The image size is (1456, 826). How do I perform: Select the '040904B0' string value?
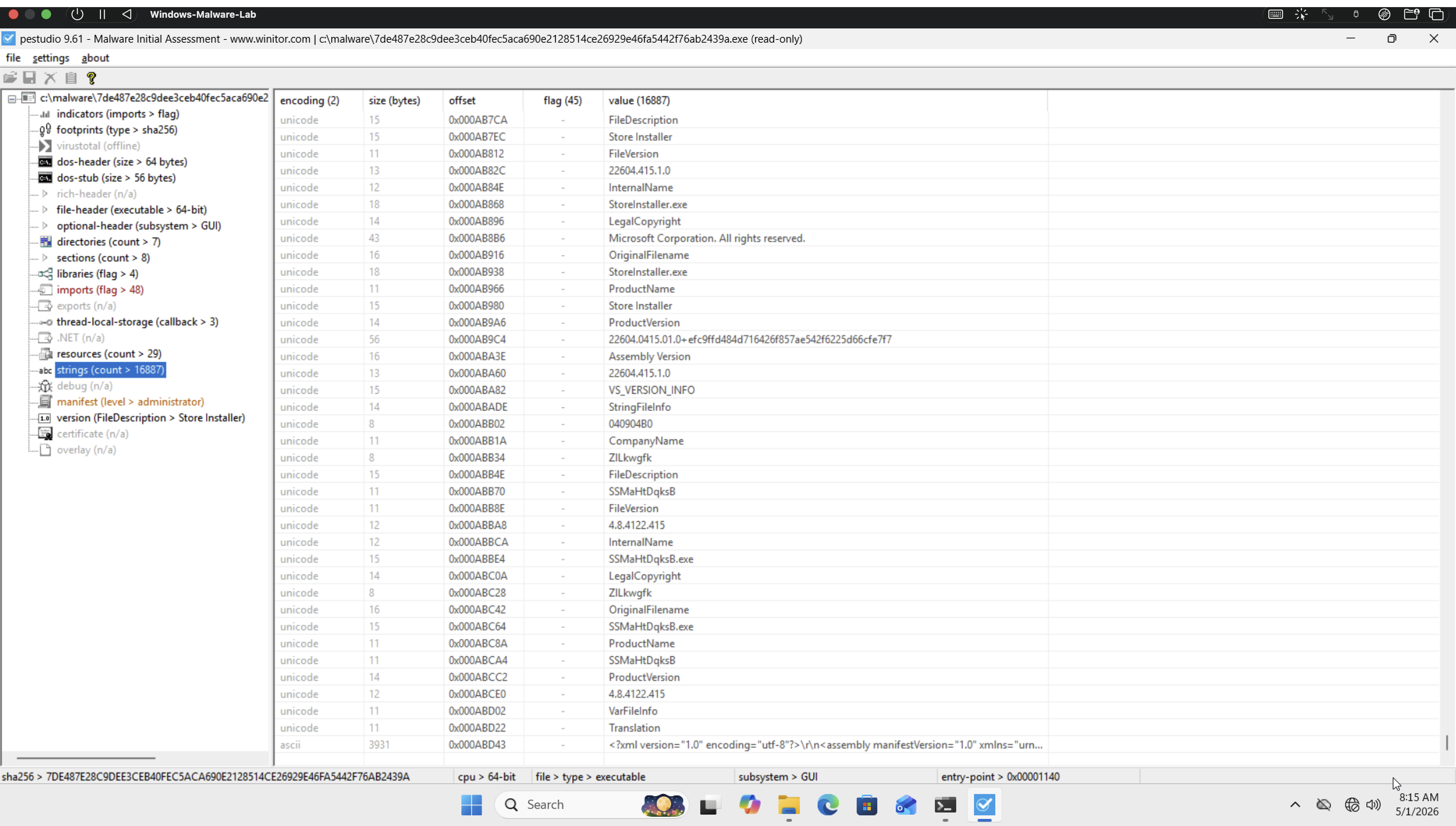(x=631, y=424)
